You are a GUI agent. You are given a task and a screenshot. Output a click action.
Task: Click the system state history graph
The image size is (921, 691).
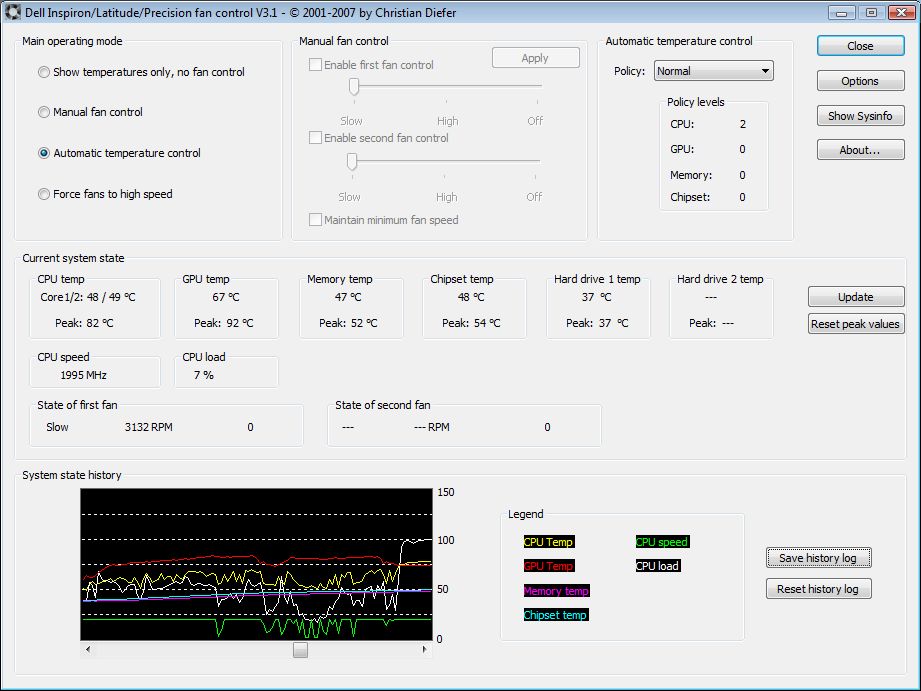pos(257,564)
